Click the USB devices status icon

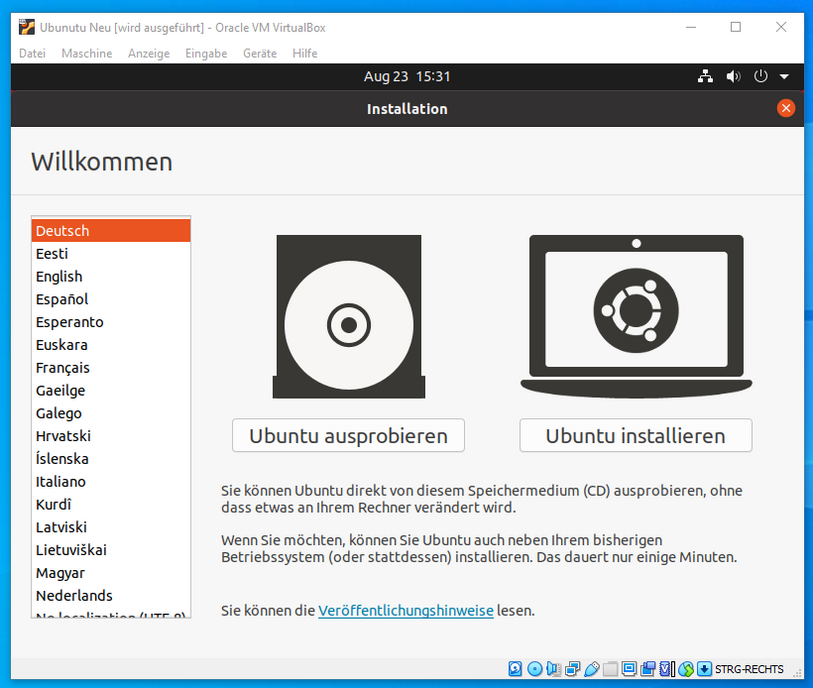(592, 669)
